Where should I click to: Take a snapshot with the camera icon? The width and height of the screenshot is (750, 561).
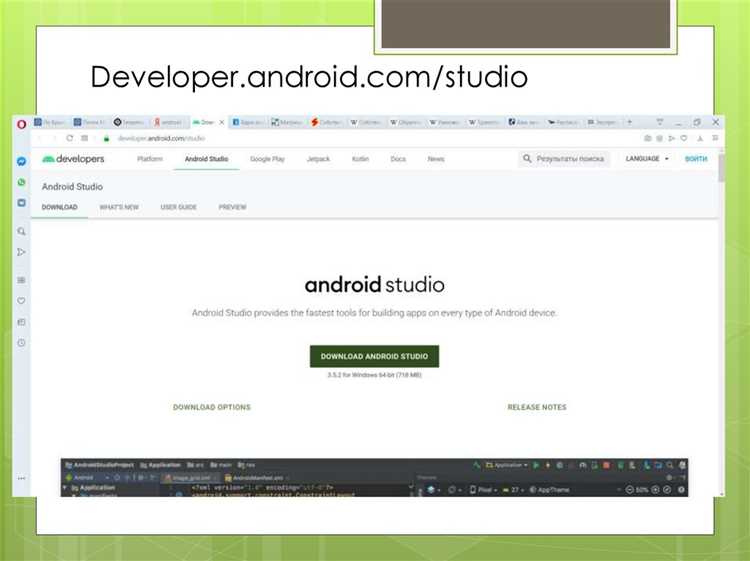point(648,138)
